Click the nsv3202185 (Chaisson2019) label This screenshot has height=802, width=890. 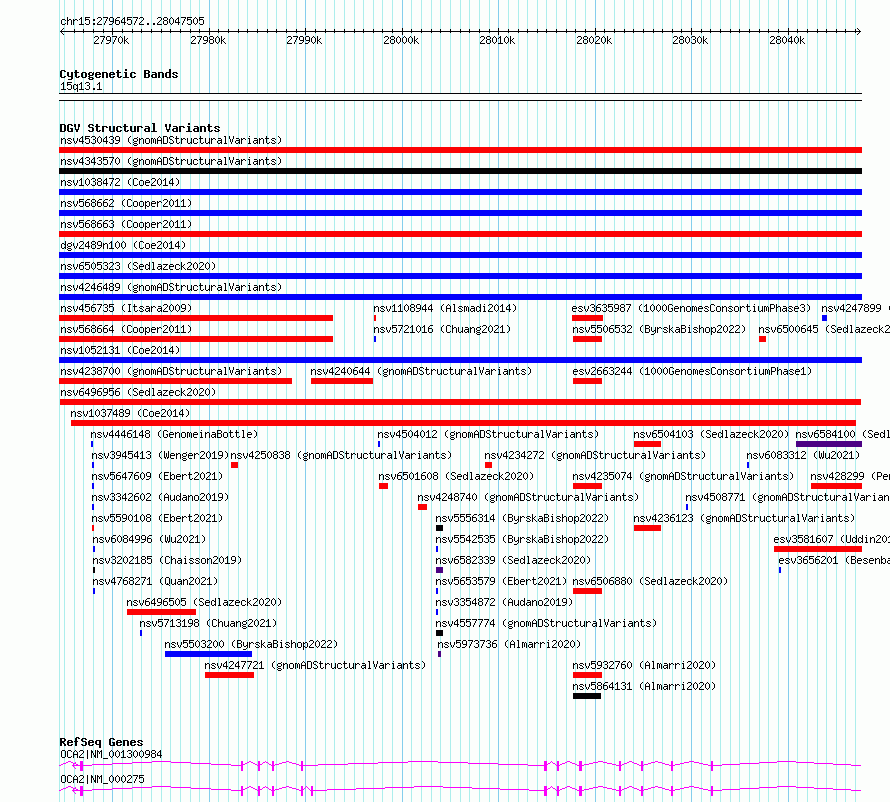pyautogui.click(x=167, y=560)
